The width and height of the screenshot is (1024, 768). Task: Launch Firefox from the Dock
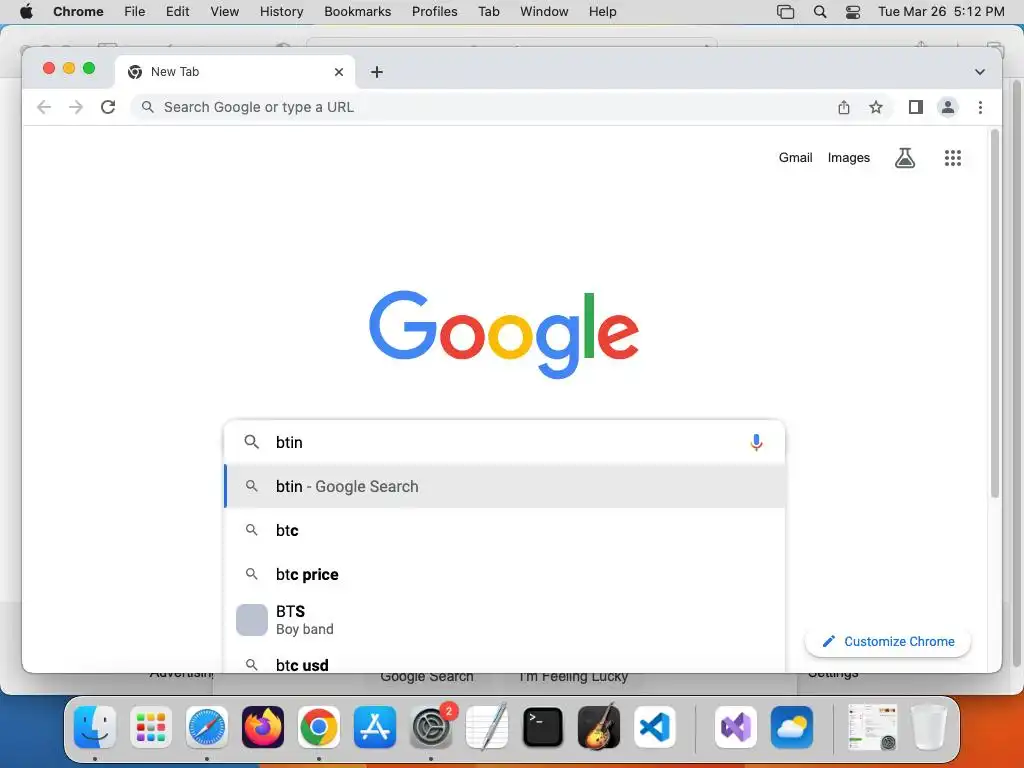click(x=263, y=727)
